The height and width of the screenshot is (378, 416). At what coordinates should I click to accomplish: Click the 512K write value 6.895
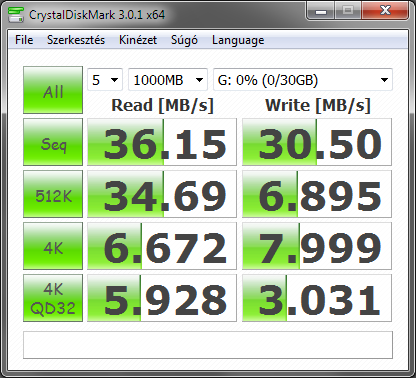[x=317, y=194]
